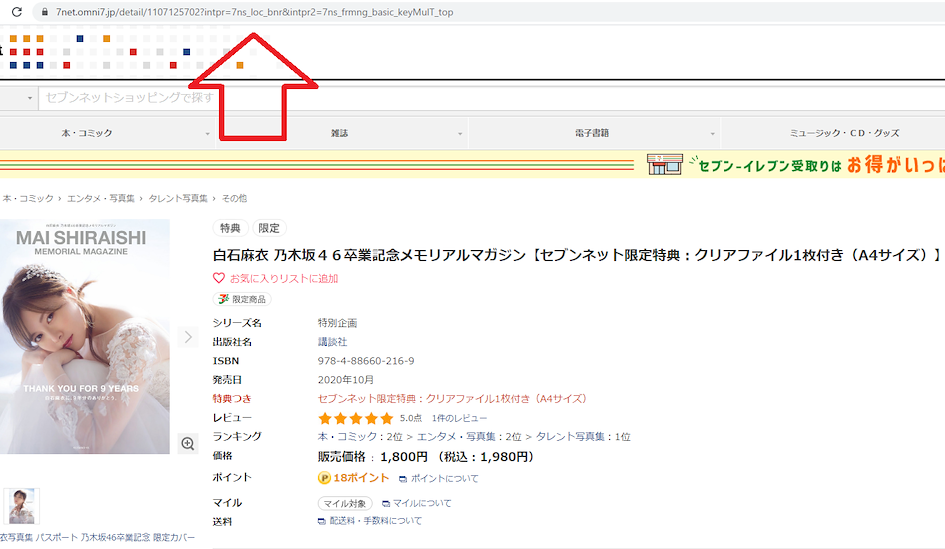The image size is (945, 549).
Task: Open the セブン‐イレブン受取りは banner
Action: click(x=769, y=166)
